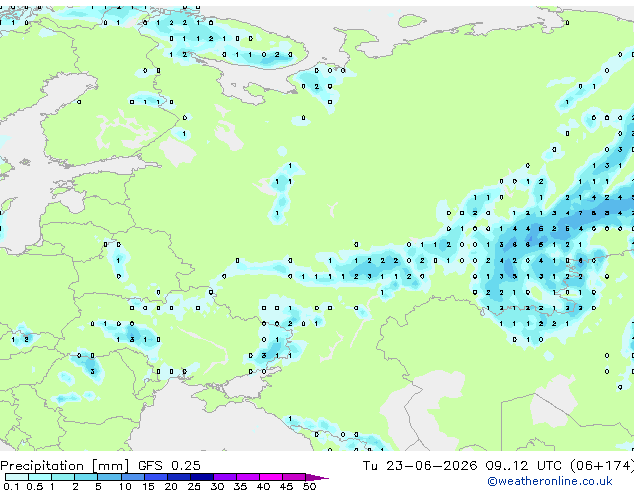Click the swatch between 45 and 50
Image resolution: width=634 pixels, height=490 pixels.
click(294, 477)
